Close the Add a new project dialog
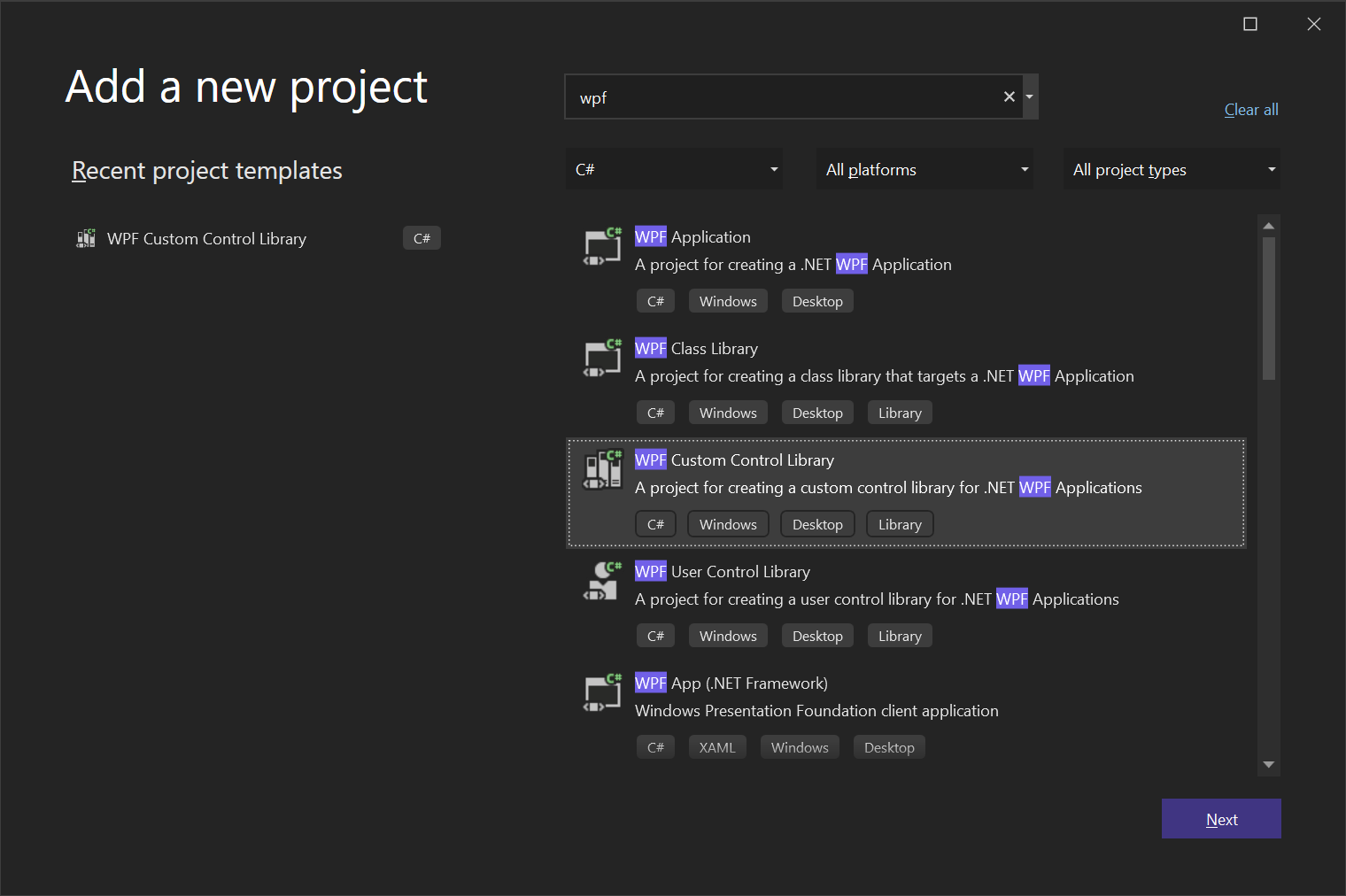The image size is (1346, 896). 1314,24
